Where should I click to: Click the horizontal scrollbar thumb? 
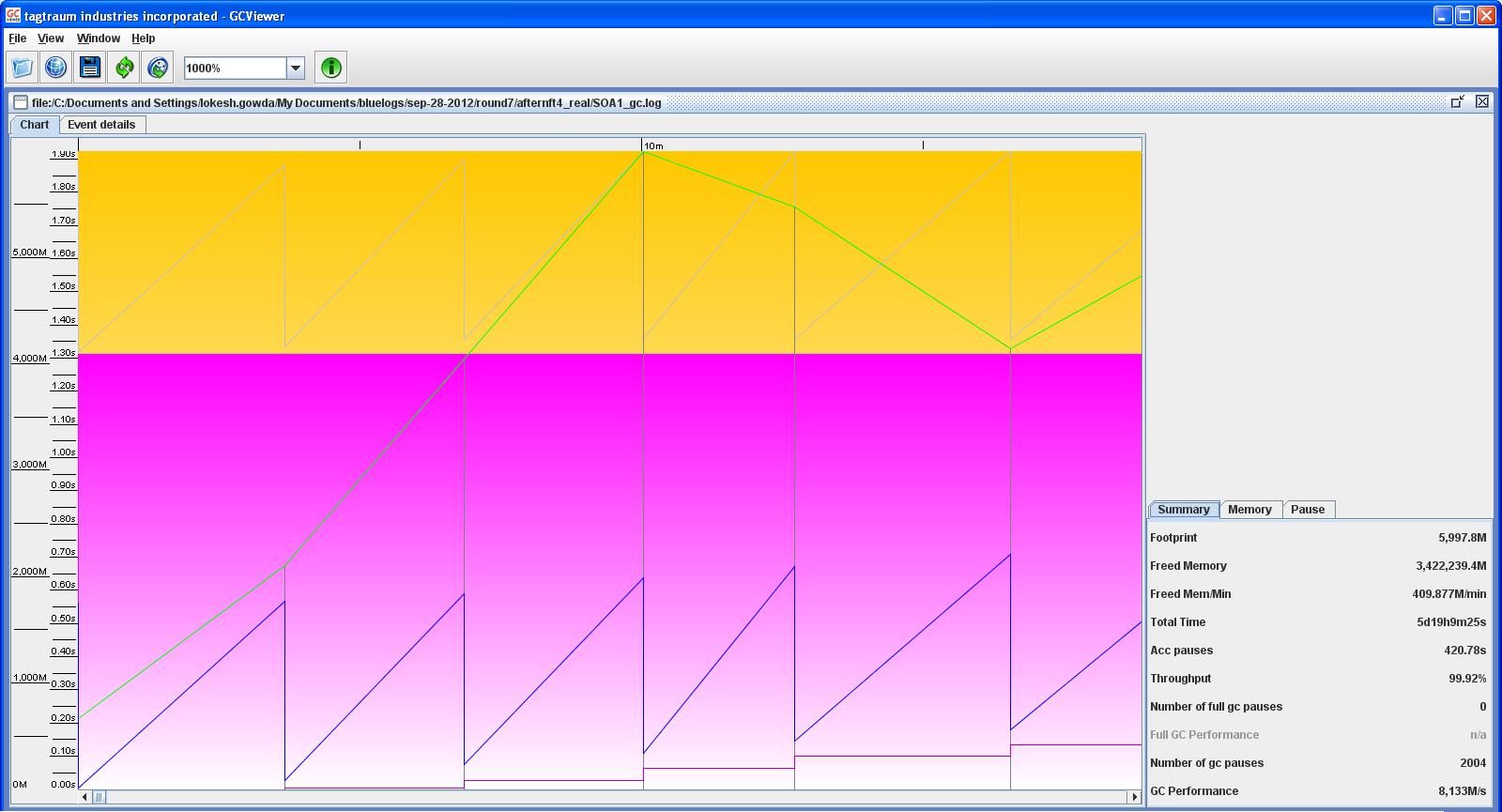click(x=100, y=797)
